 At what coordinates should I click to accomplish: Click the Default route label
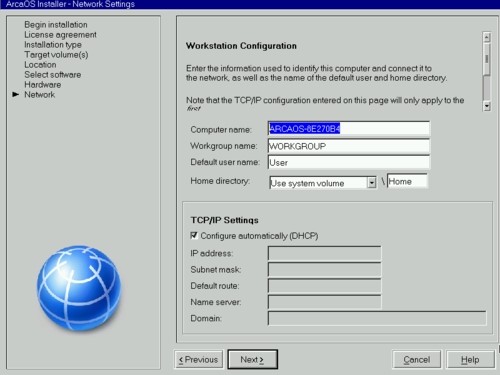[215, 286]
